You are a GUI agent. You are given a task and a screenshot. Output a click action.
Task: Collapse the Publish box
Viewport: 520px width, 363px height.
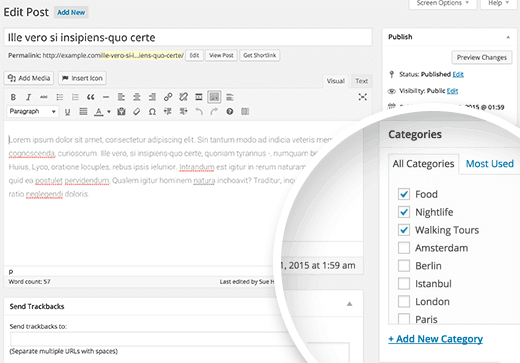tap(508, 37)
